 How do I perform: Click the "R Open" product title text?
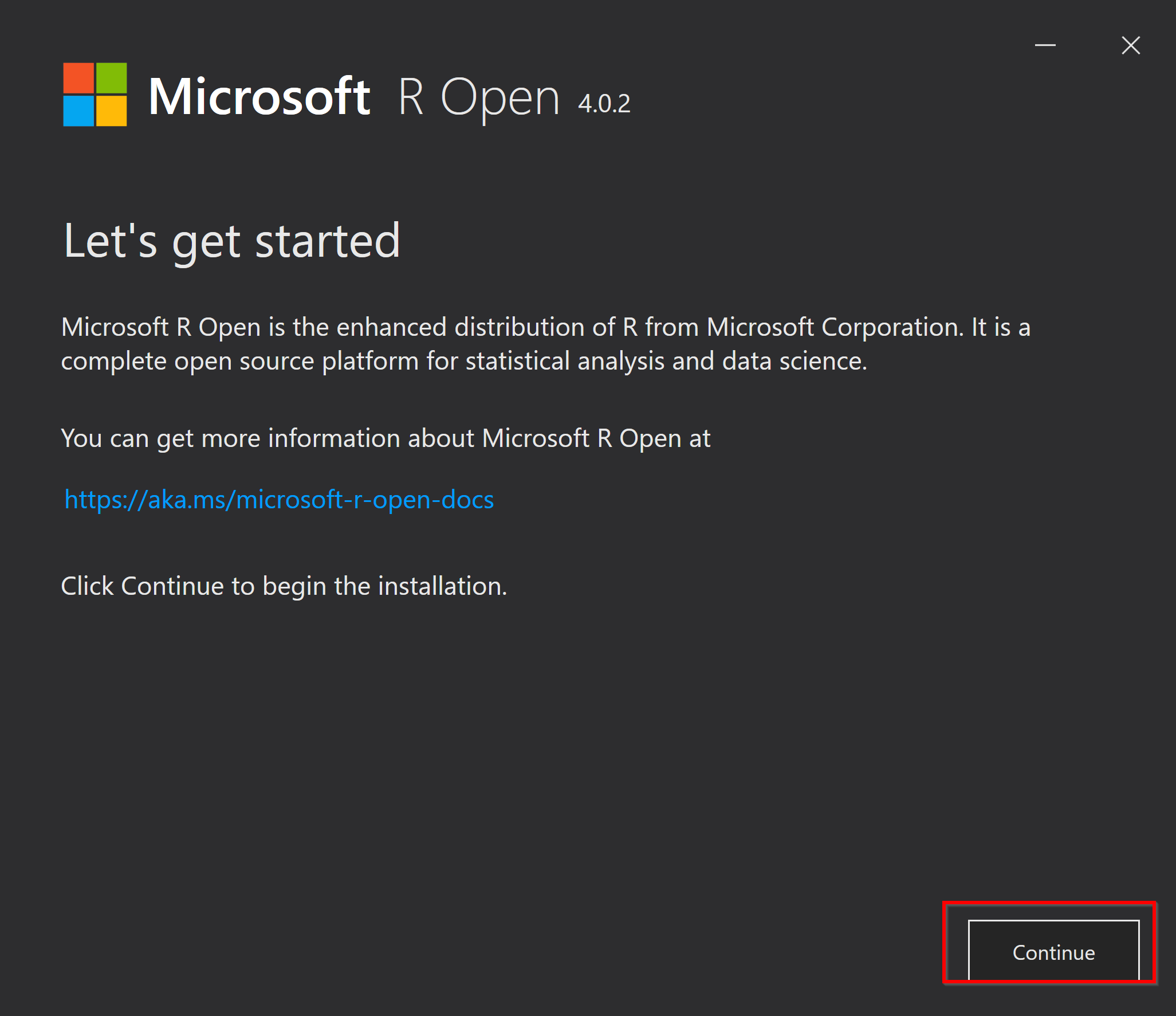point(478,99)
